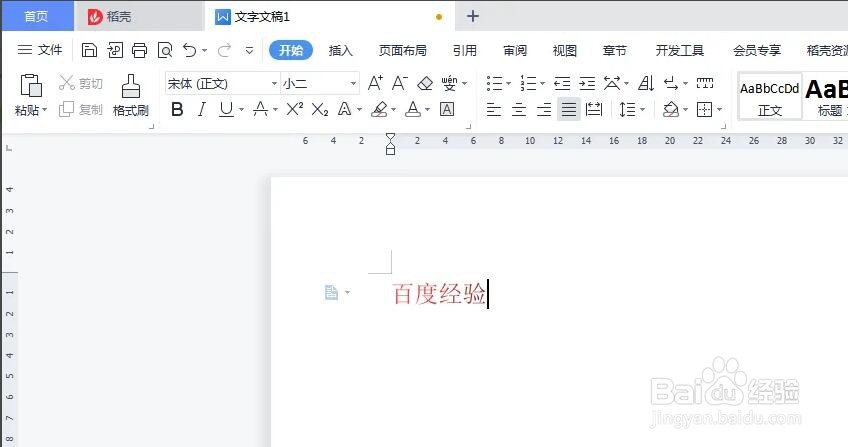This screenshot has width=848, height=447.
Task: Expand the borders dropdown arrow
Action: pyautogui.click(x=719, y=110)
